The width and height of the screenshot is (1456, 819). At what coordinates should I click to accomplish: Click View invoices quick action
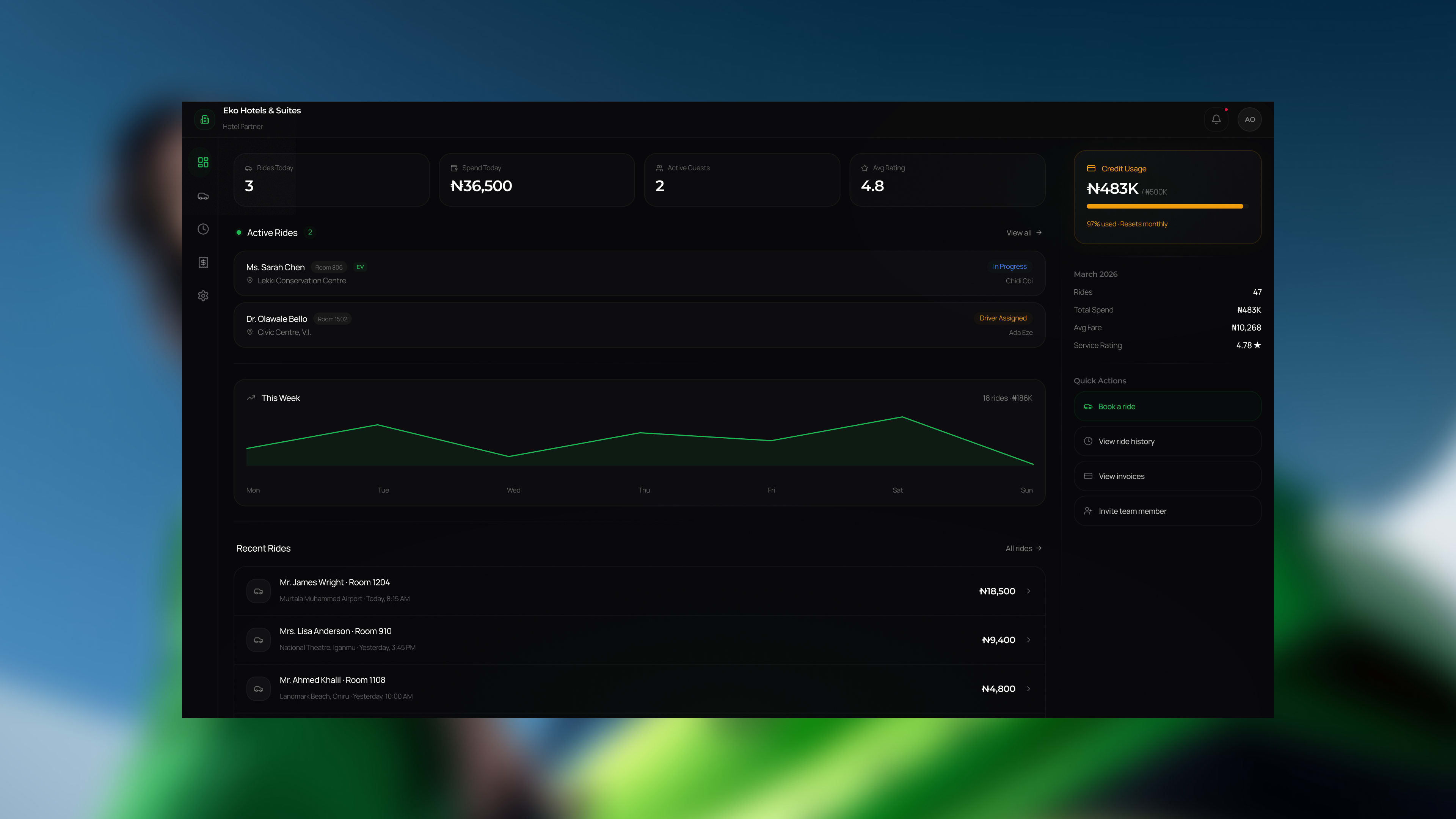tap(1167, 477)
